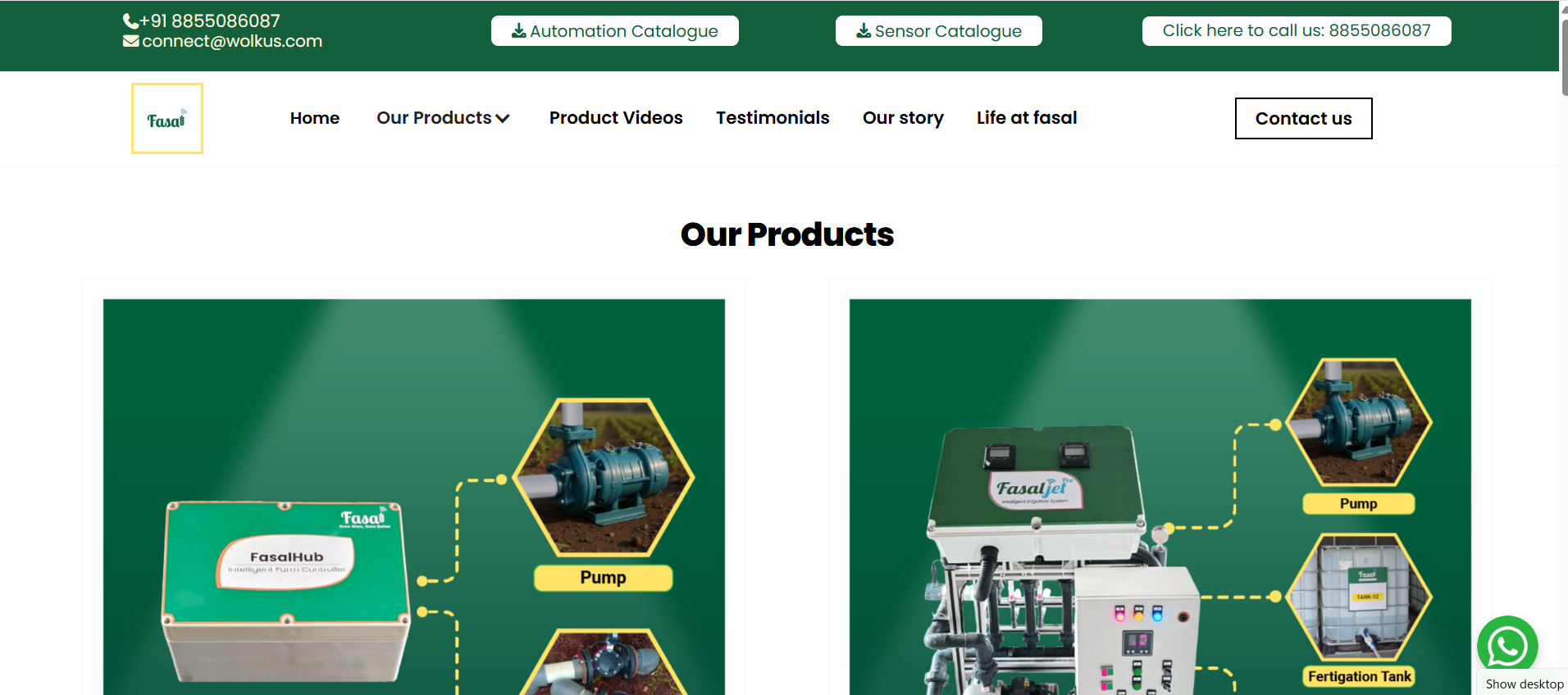The height and width of the screenshot is (695, 1568).
Task: Click the download icon on Sensor Catalogue
Action: (x=864, y=31)
